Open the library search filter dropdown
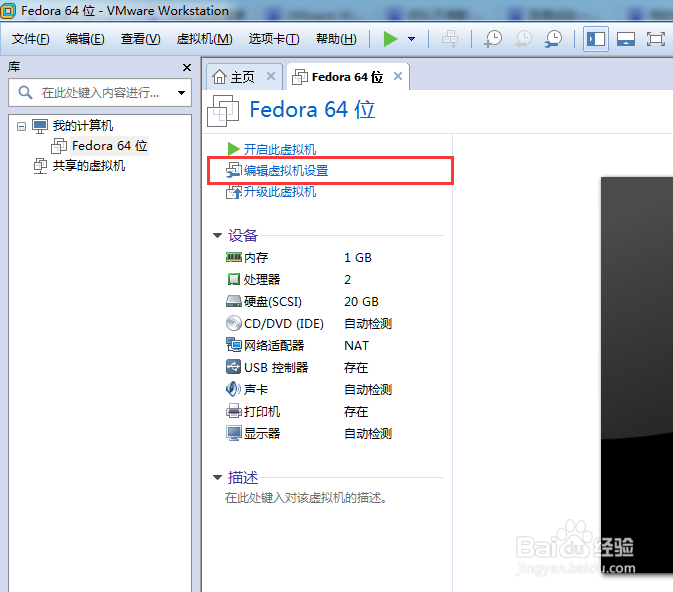This screenshot has width=673, height=592. [182, 93]
